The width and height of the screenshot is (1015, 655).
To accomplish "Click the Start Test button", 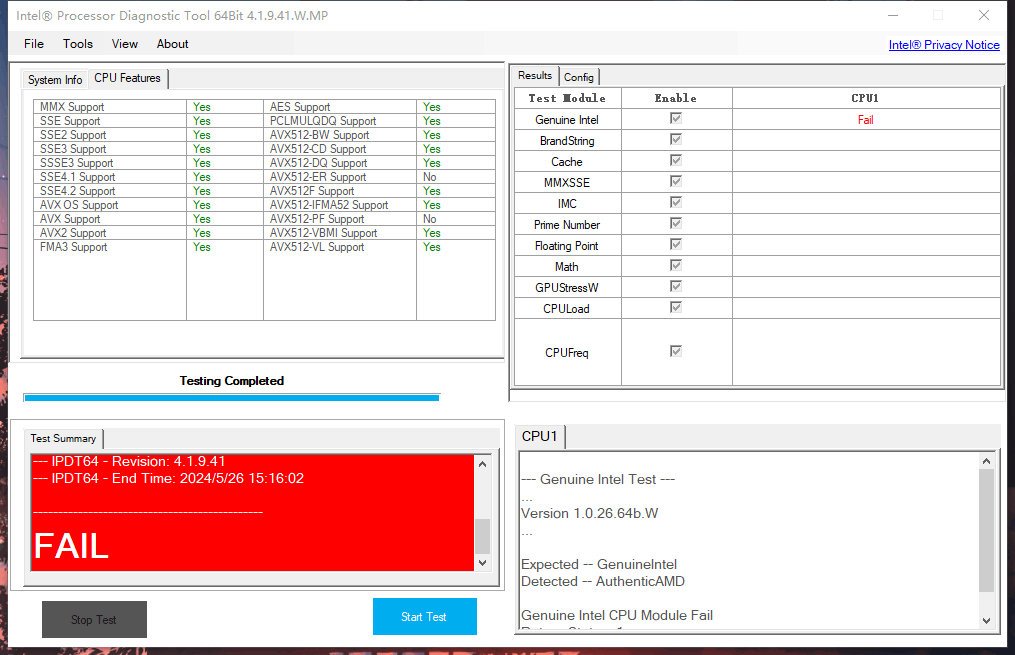I will coord(424,616).
